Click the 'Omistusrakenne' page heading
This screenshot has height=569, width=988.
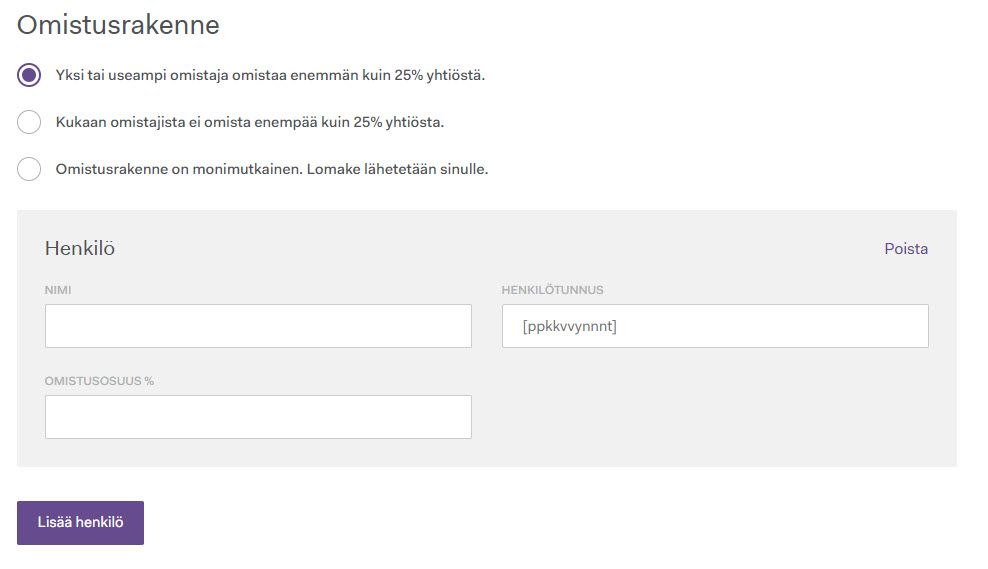click(x=118, y=25)
